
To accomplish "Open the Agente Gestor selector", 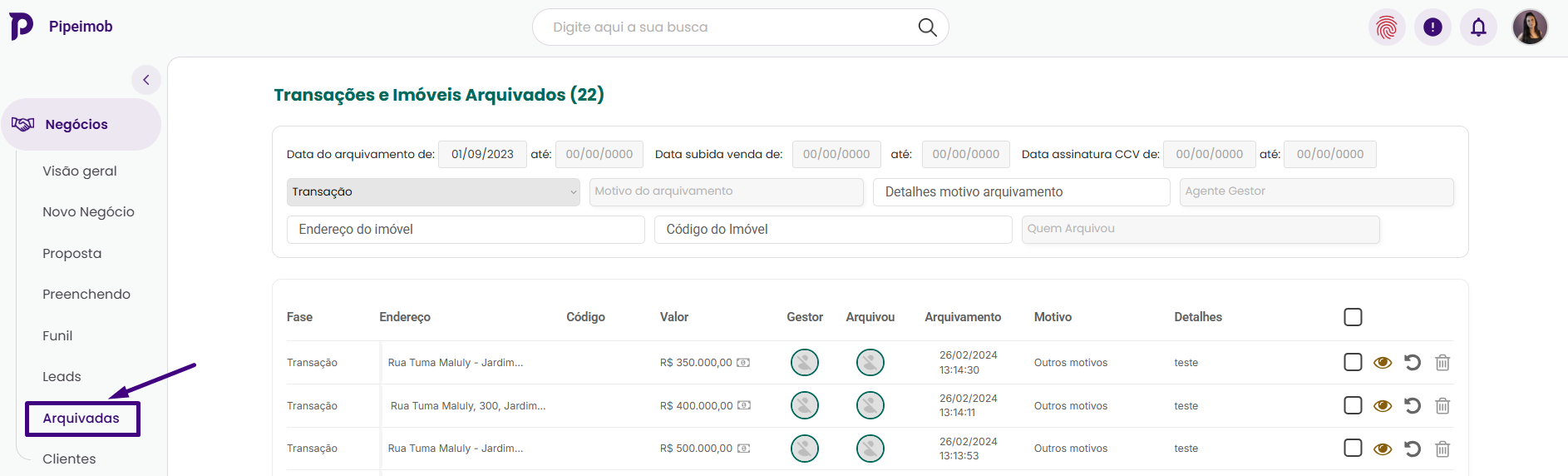I will pyautogui.click(x=1316, y=191).
